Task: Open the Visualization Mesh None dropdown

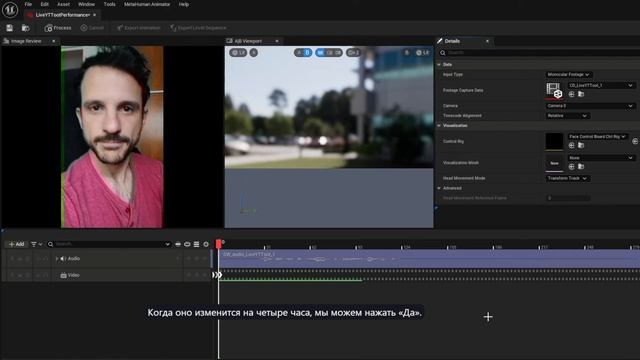Action: 601,158
